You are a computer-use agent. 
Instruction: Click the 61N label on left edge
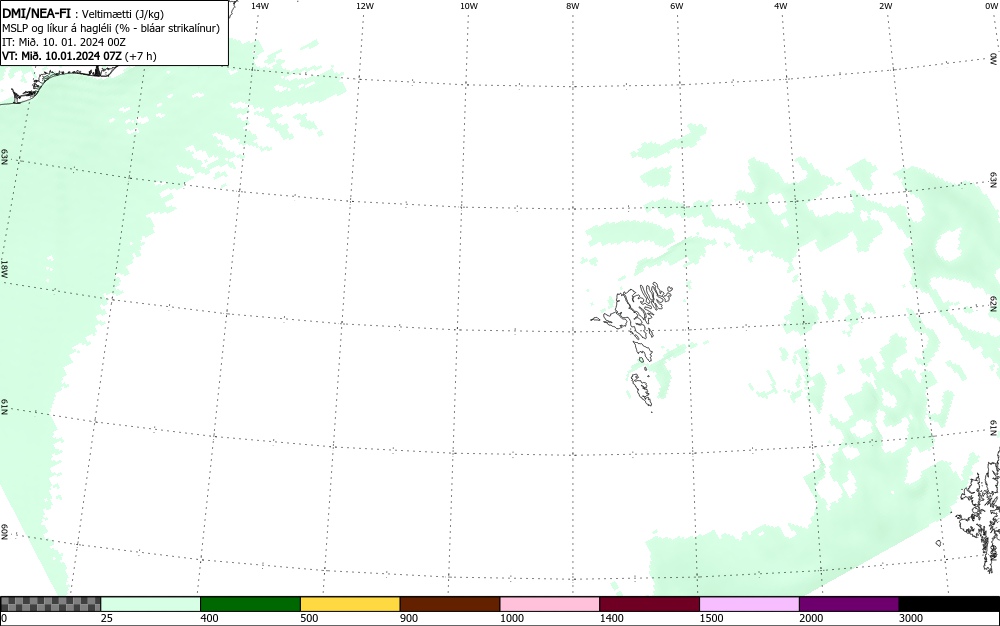tap(4, 408)
